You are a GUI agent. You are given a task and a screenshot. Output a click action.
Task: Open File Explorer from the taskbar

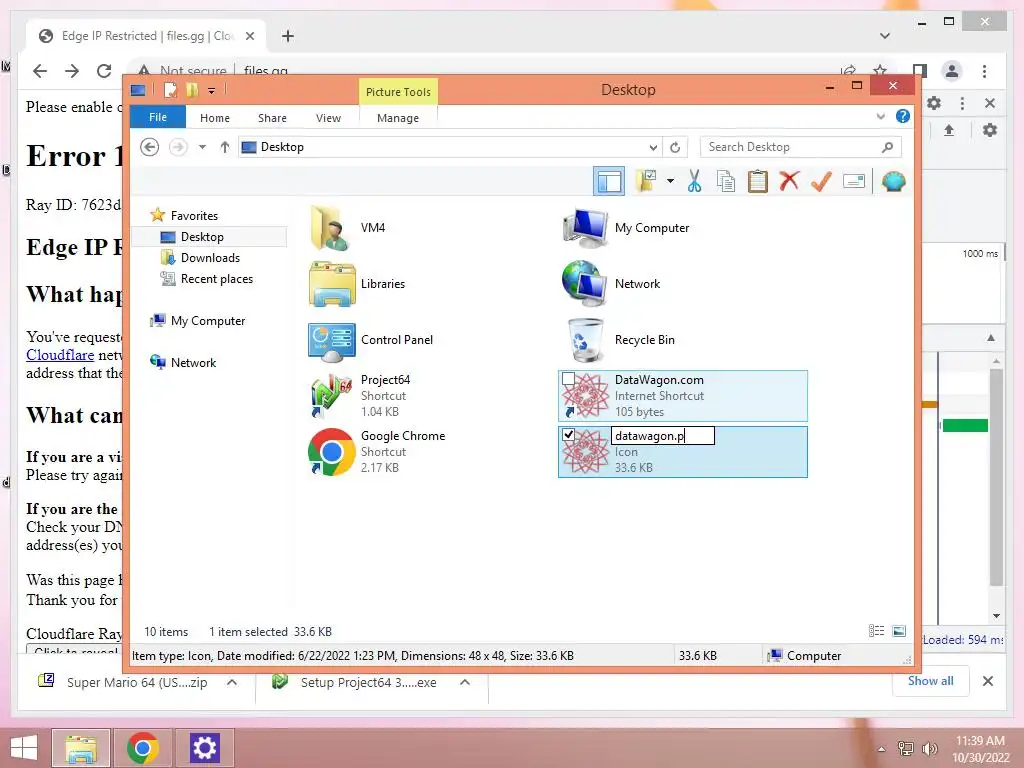tap(81, 748)
